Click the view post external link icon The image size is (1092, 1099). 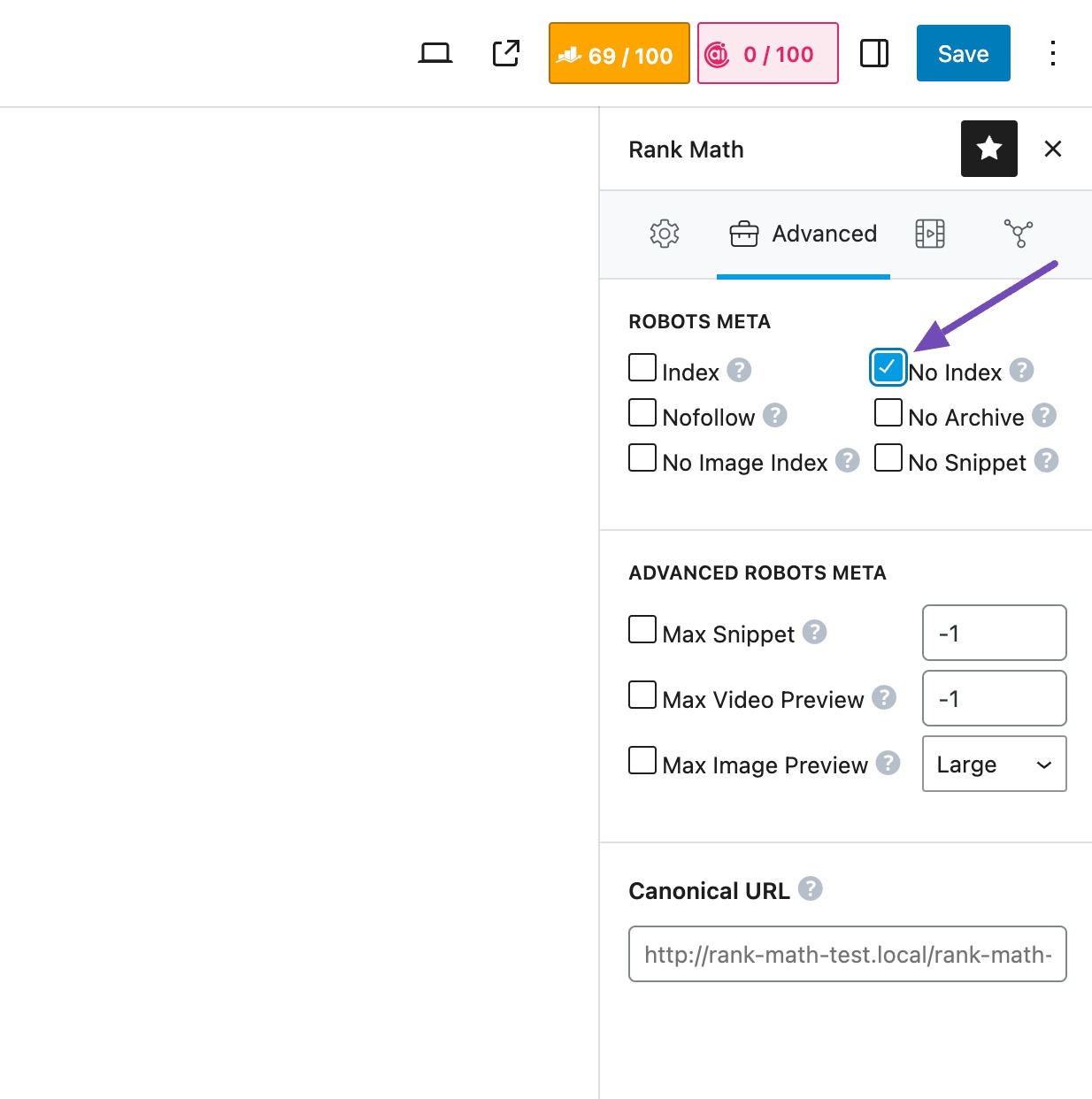pos(506,54)
